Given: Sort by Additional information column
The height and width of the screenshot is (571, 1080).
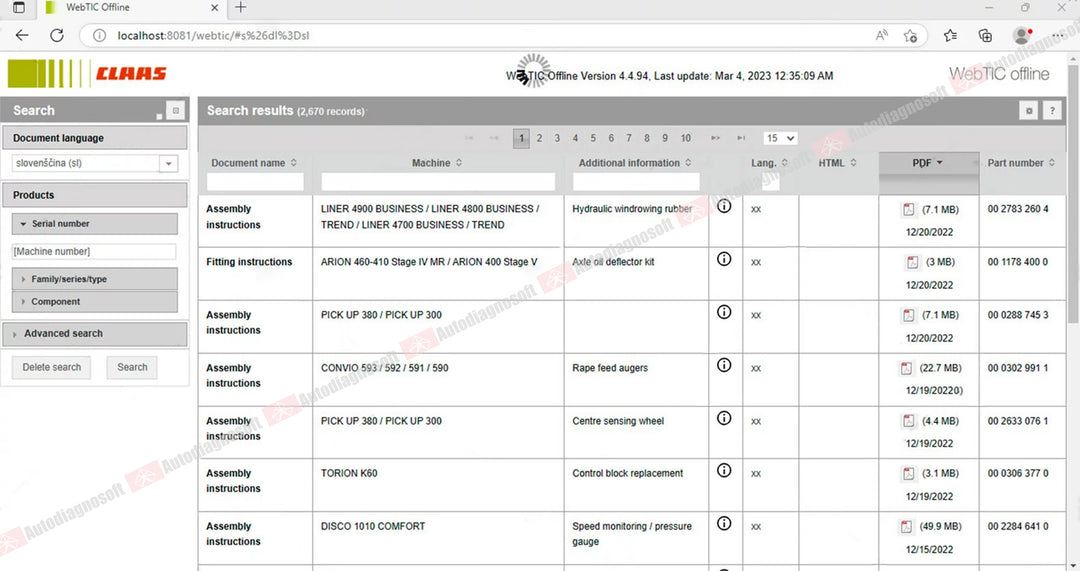Looking at the screenshot, I should 687,163.
